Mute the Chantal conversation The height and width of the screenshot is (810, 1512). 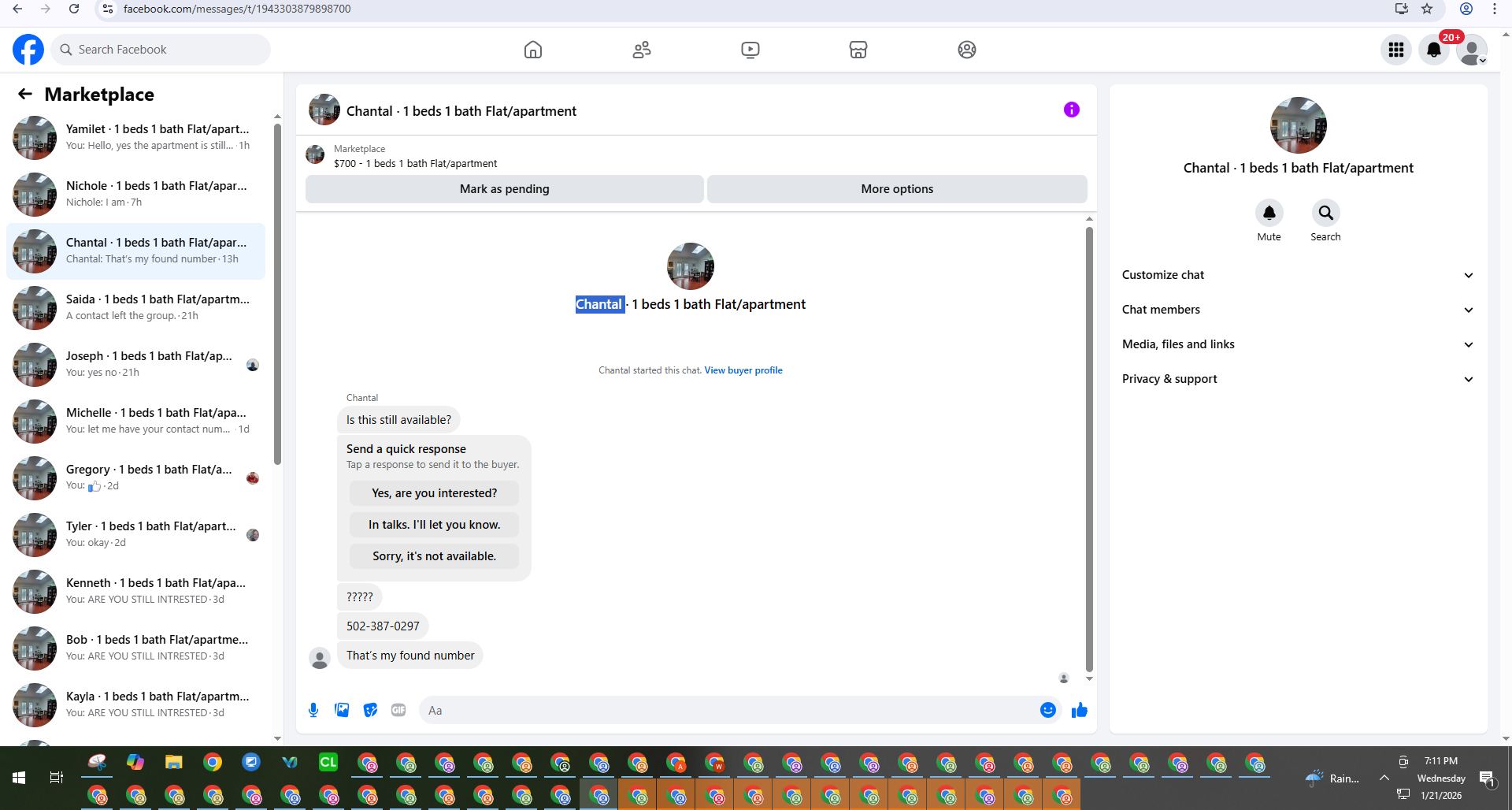click(x=1269, y=213)
